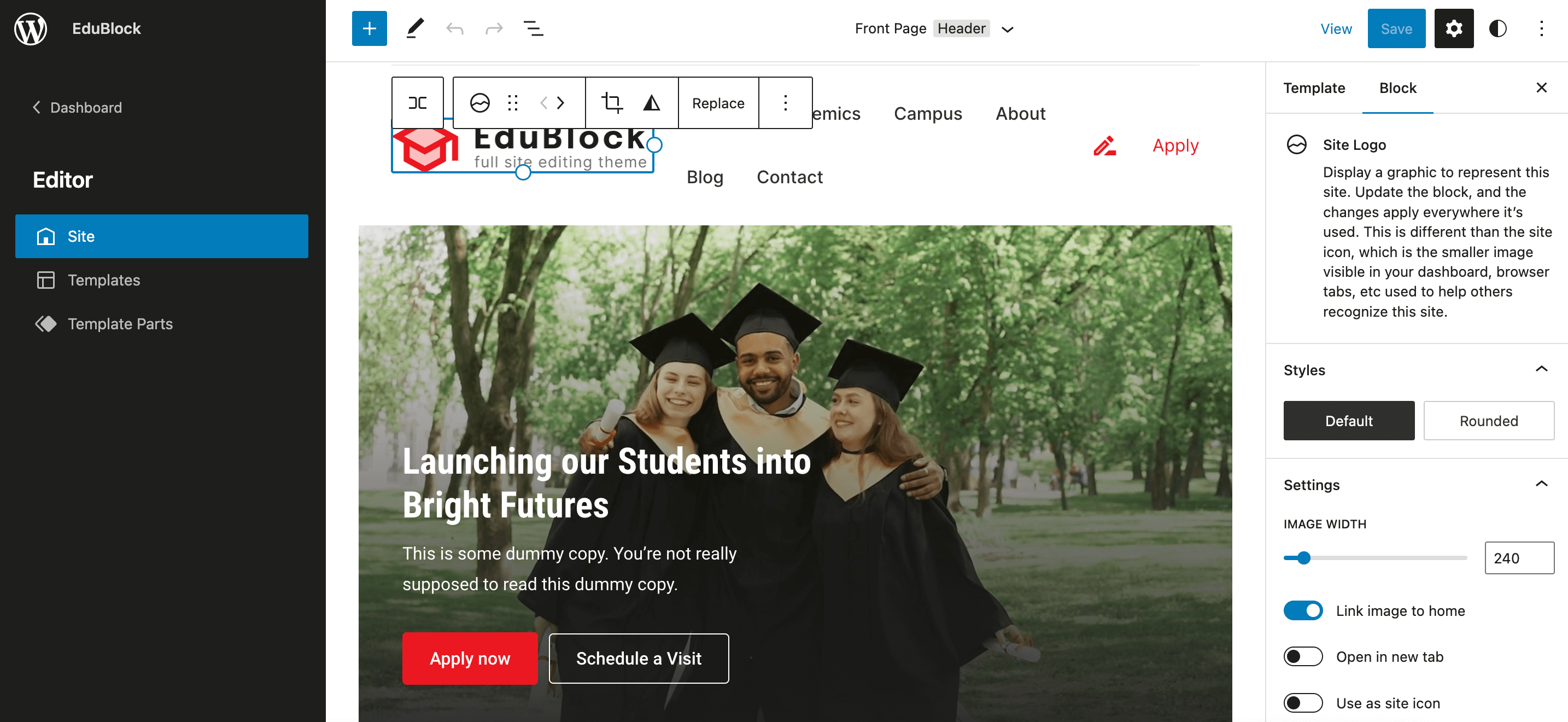Collapse the Settings panel section
Screen dimensions: 1568x722
[x=1541, y=485]
